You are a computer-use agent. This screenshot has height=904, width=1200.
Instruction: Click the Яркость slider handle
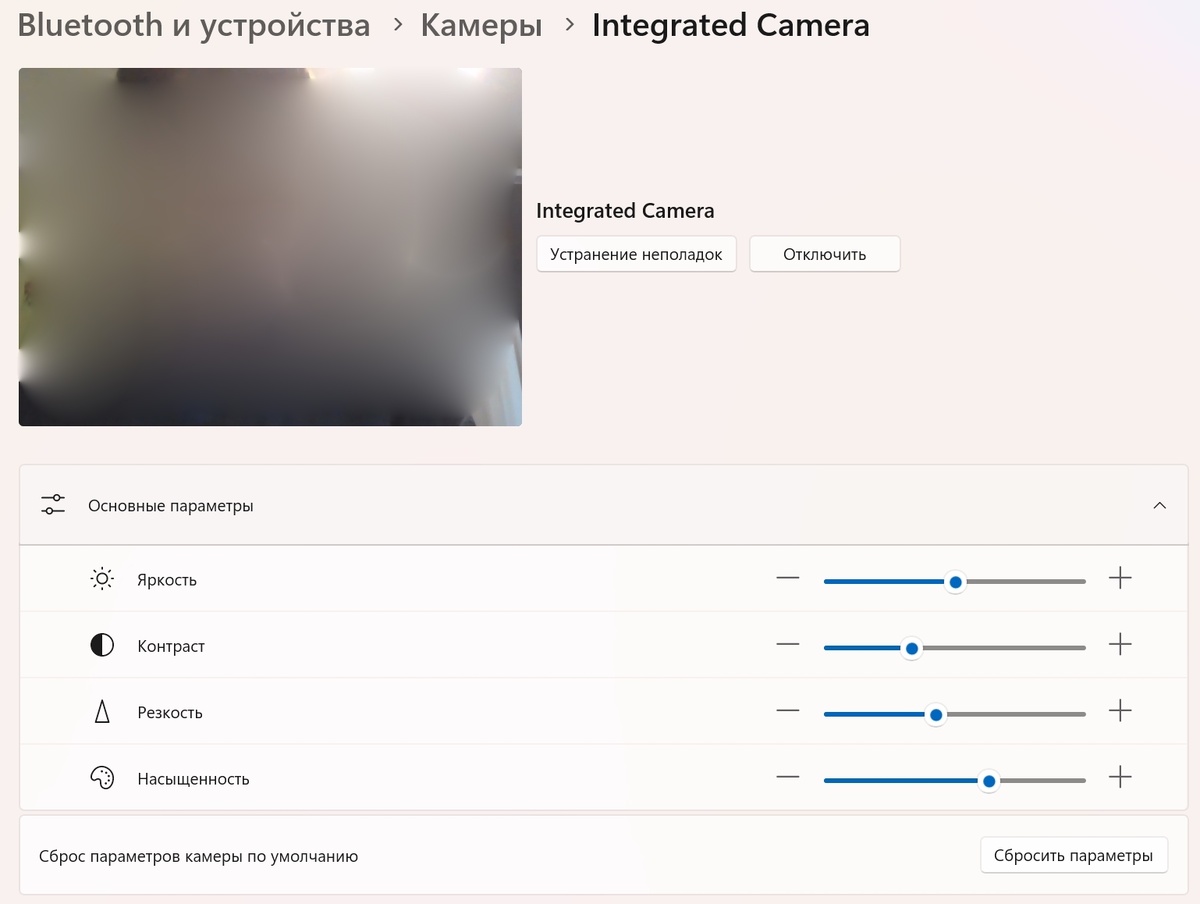click(956, 581)
